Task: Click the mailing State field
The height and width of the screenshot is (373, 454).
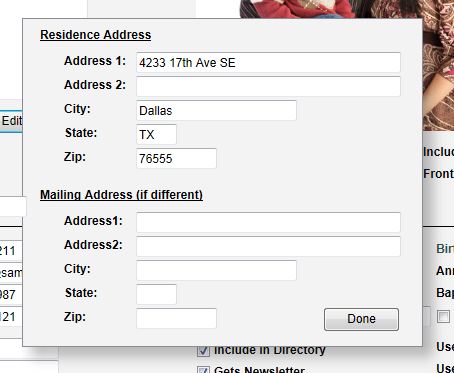Action: click(156, 294)
